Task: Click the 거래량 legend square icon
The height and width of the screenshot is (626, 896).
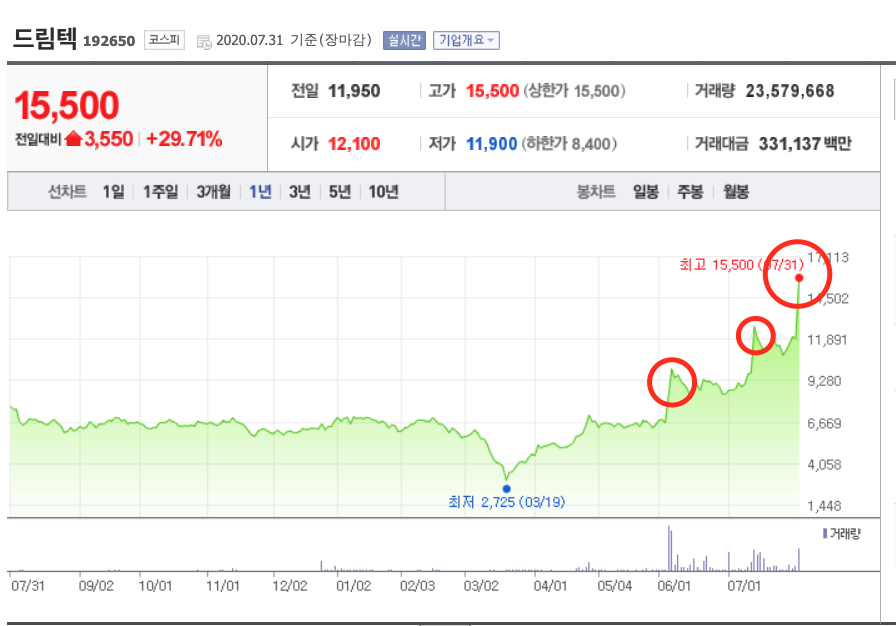Action: (825, 533)
